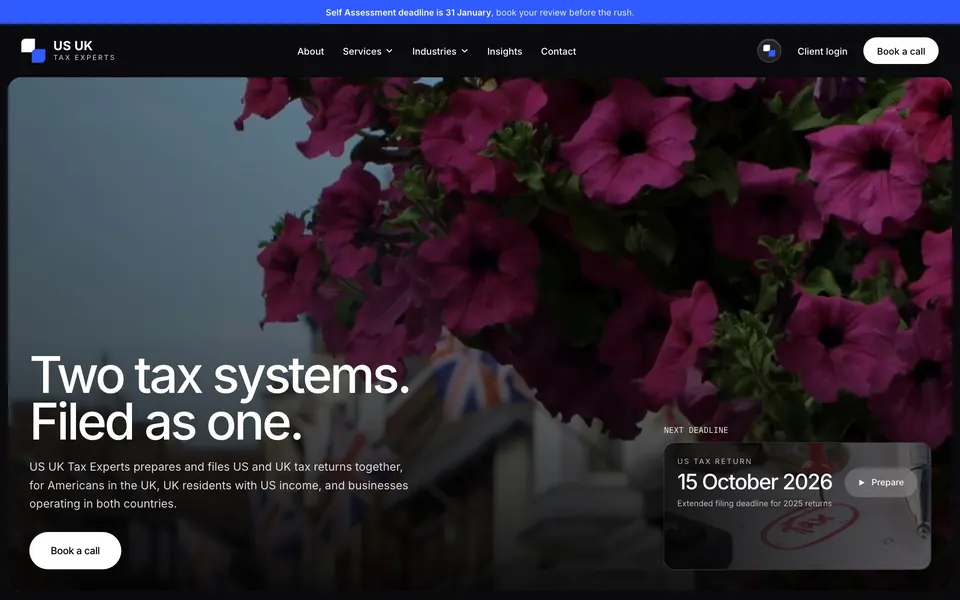The width and height of the screenshot is (960, 600).
Task: Click the 'Two tax systems. Filed as one.' headline
Action: tap(220, 399)
